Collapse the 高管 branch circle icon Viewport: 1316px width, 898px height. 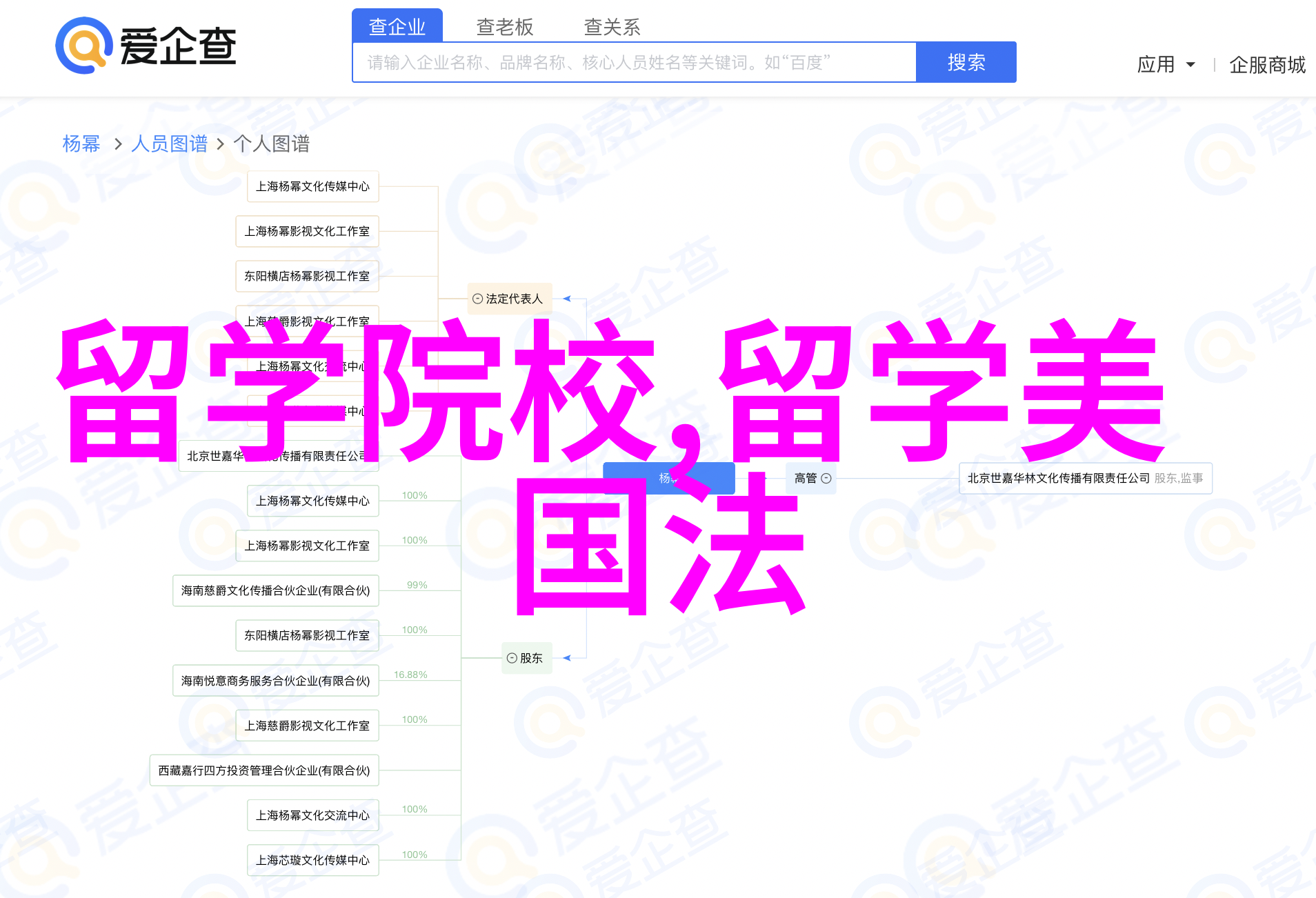point(826,478)
